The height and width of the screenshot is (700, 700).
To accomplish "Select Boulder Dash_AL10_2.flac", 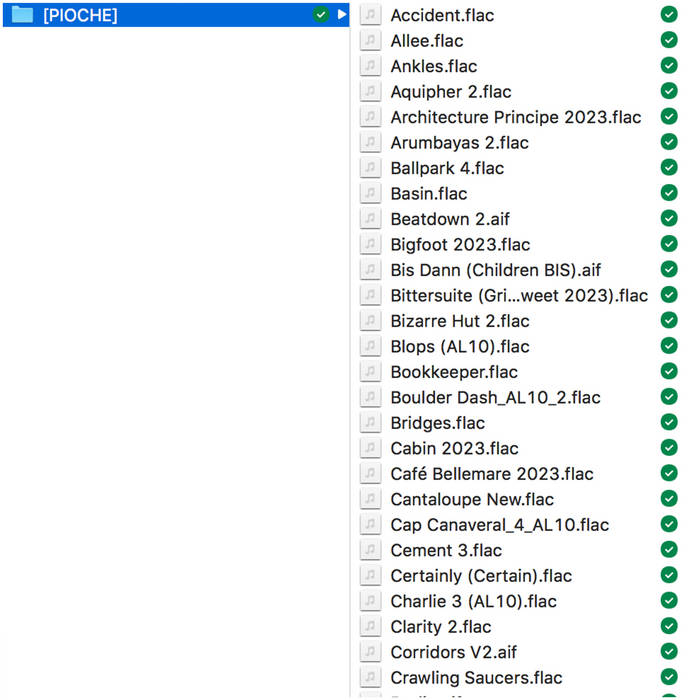I will pos(495,397).
